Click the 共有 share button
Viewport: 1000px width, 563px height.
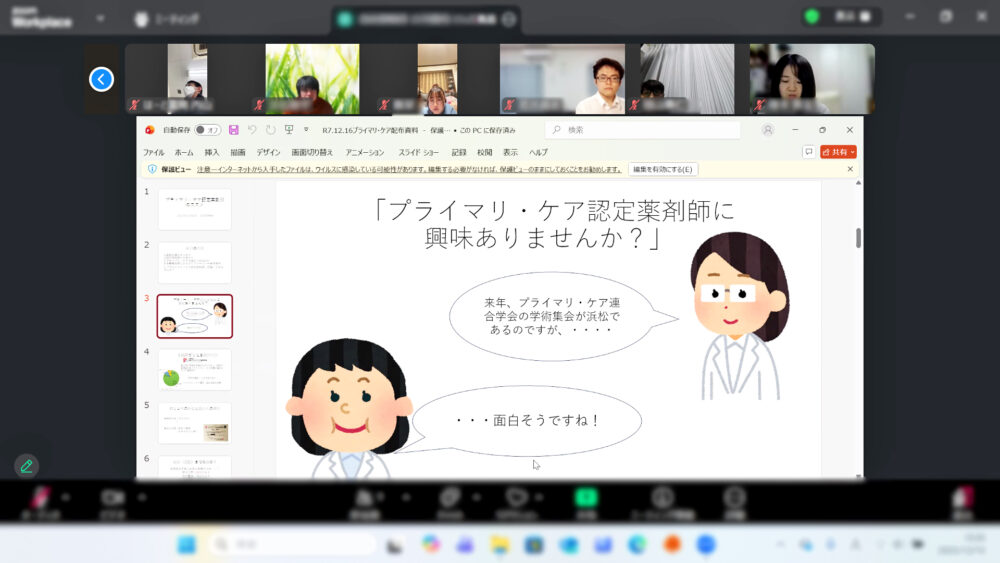pyautogui.click(x=838, y=152)
